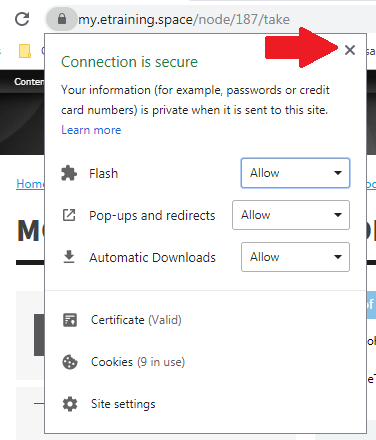The height and width of the screenshot is (440, 376).
Task: Click the padlock site info icon
Action: click(62, 19)
